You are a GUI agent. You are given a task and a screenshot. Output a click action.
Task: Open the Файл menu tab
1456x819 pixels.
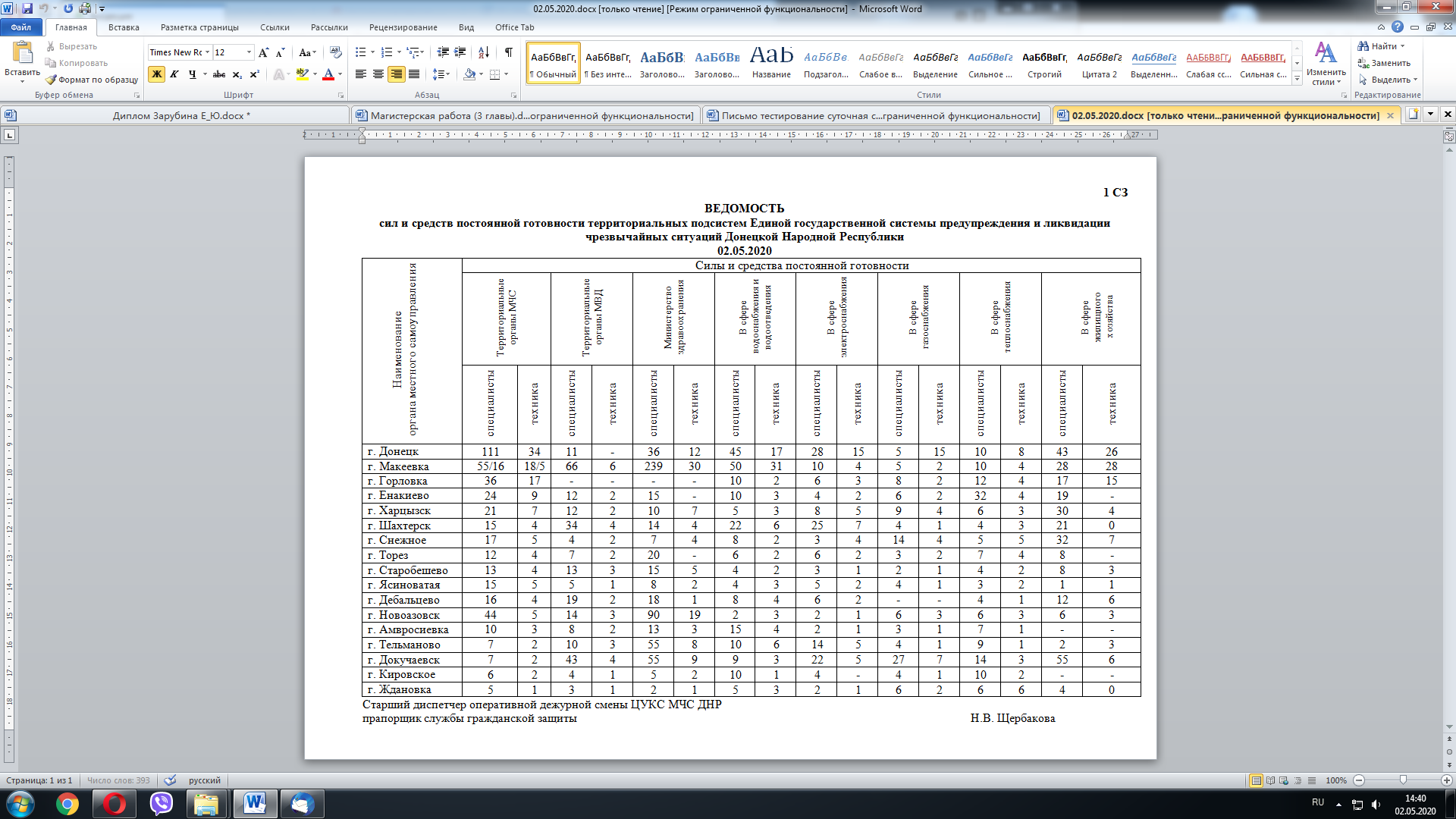pyautogui.click(x=21, y=27)
